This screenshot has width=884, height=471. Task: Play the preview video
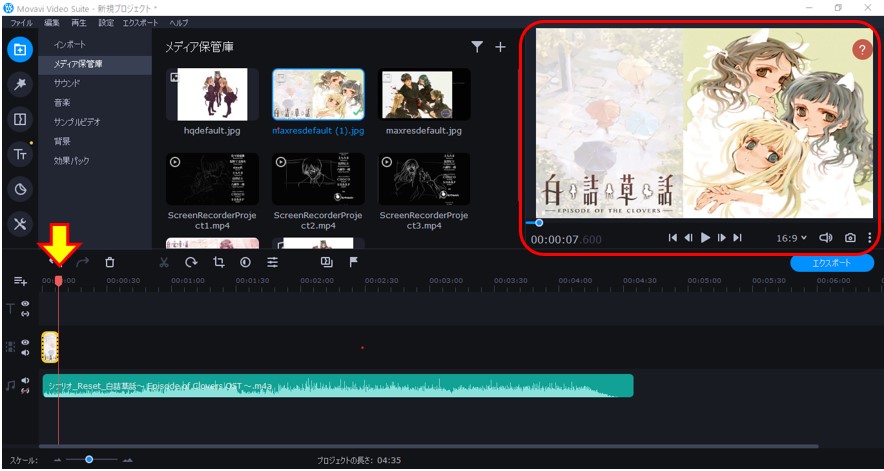click(x=705, y=238)
